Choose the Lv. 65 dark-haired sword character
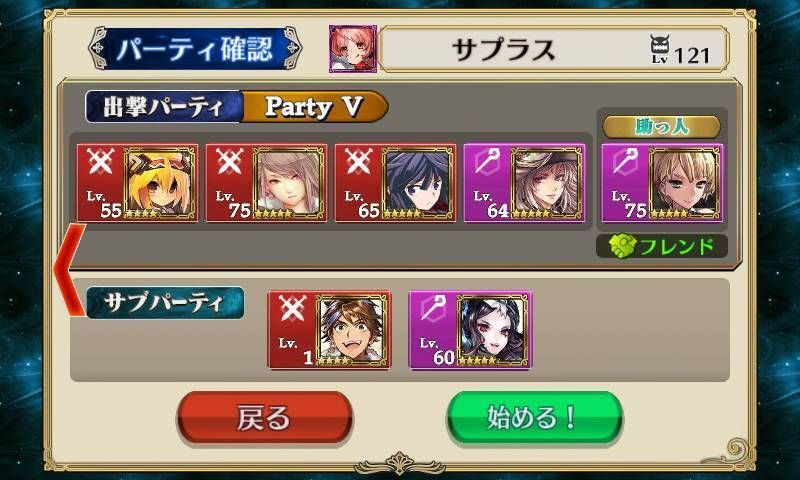 (x=395, y=183)
